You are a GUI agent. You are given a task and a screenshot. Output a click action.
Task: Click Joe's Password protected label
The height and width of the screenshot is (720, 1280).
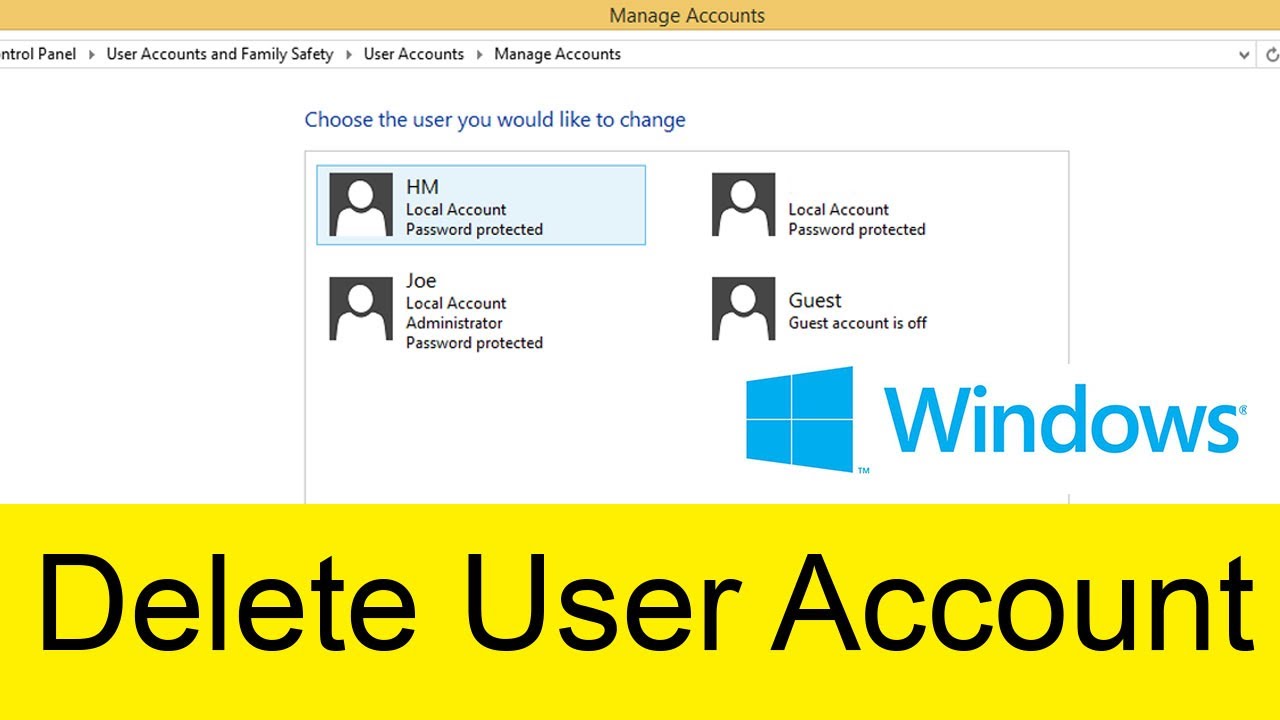474,343
